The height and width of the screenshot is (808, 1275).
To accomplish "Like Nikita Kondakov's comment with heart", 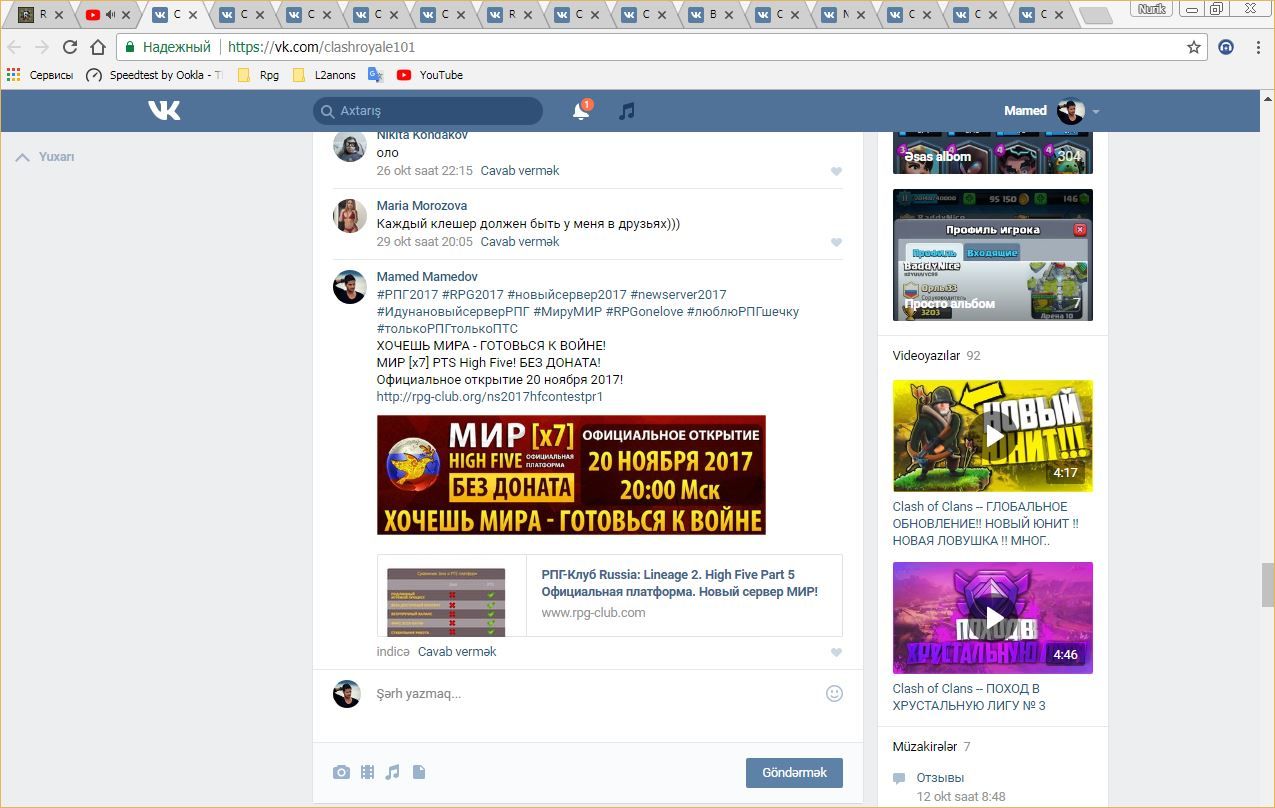I will pos(836,171).
